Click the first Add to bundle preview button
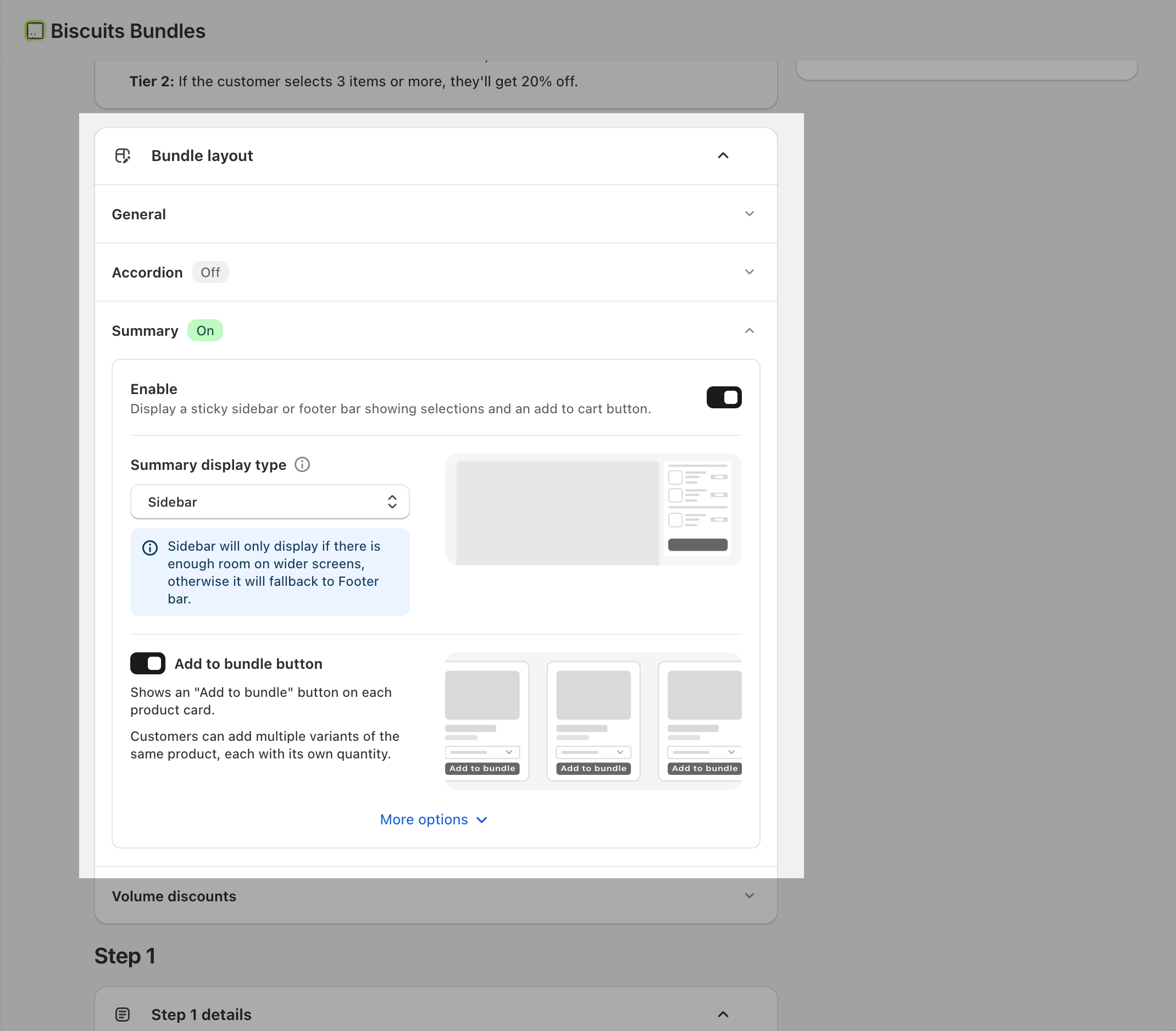Screen dimensions: 1176x1031 pyautogui.click(x=482, y=769)
